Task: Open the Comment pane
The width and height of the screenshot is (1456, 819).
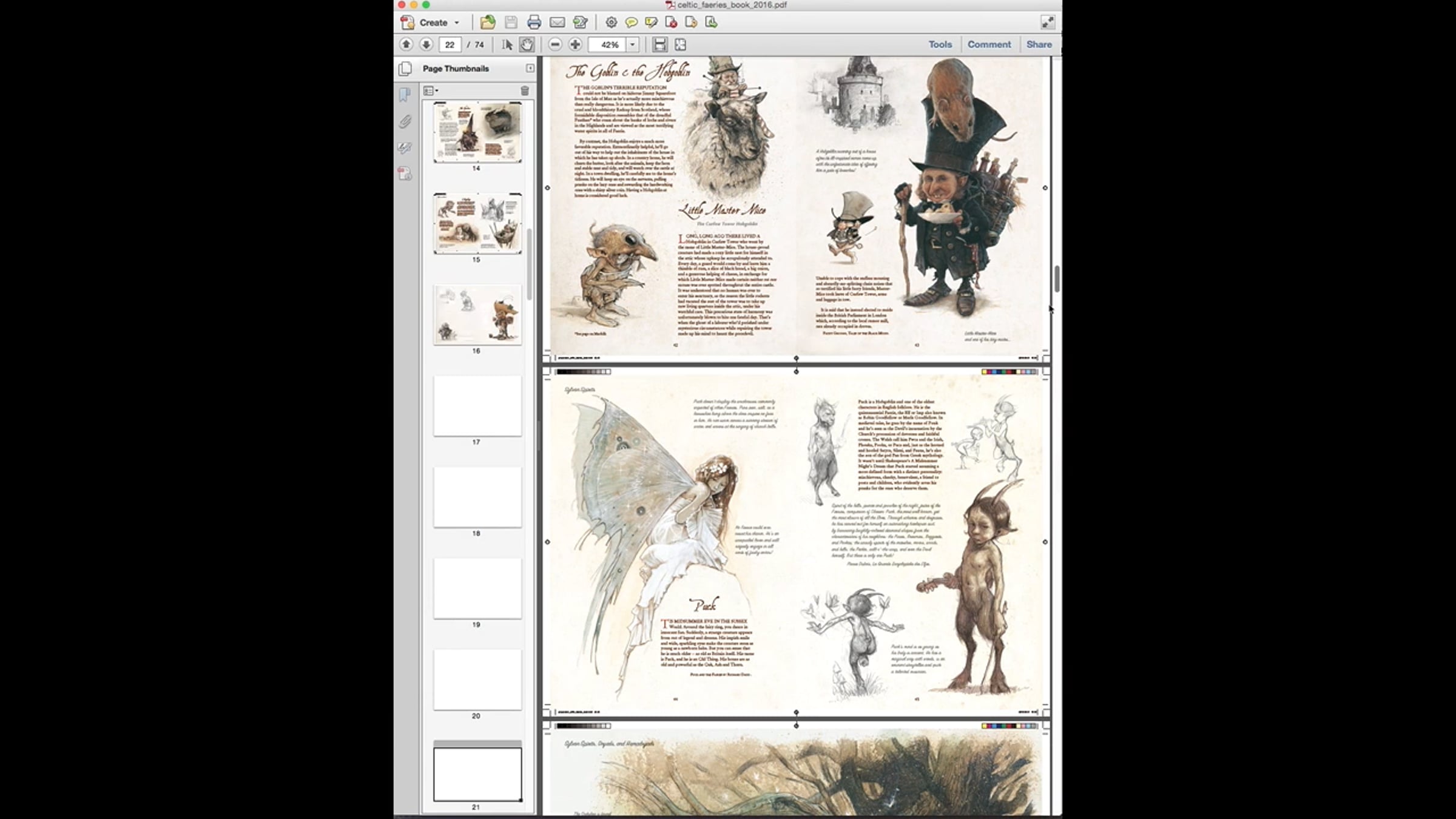Action: coord(989,44)
